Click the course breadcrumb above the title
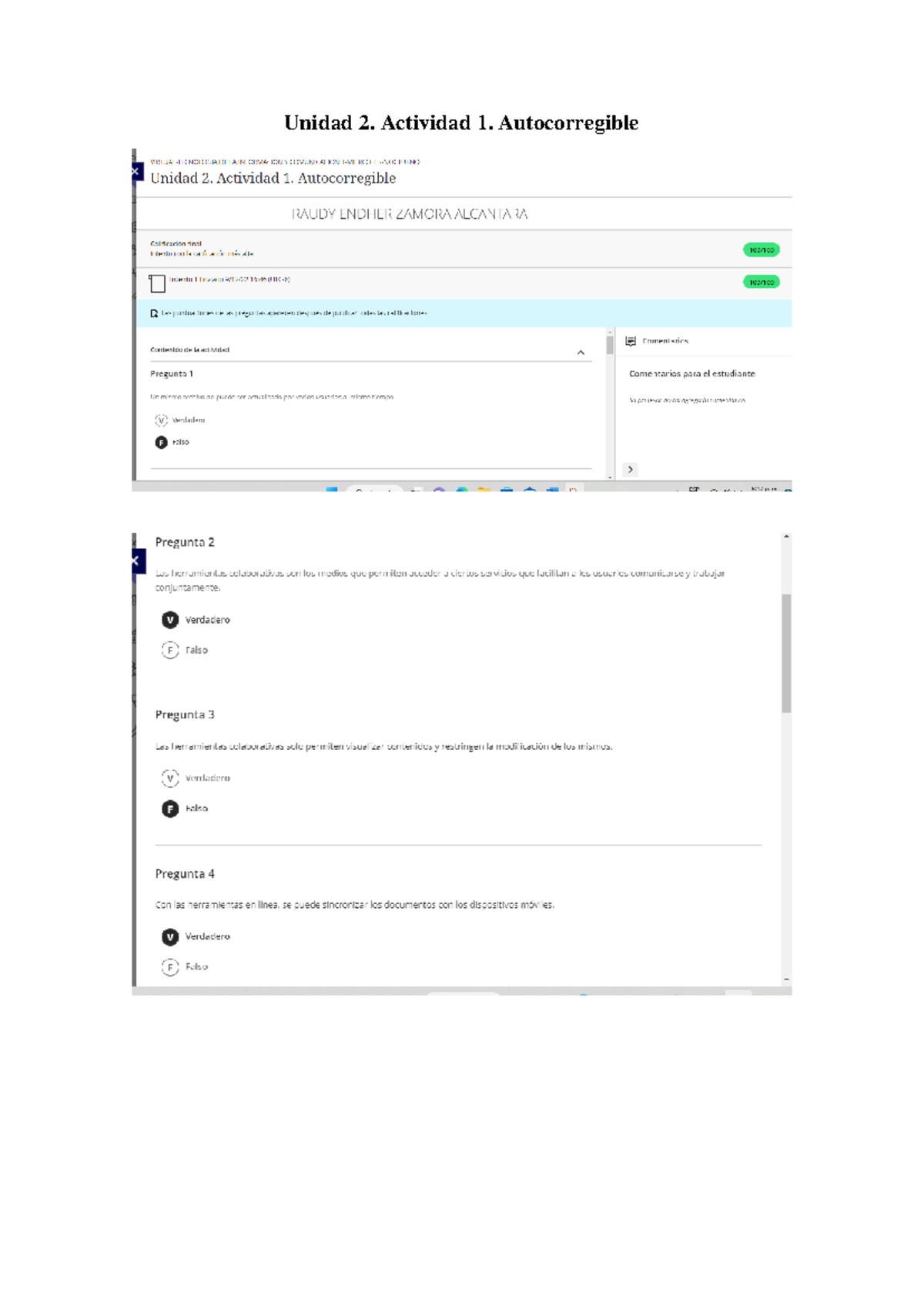The width and height of the screenshot is (924, 1306). point(285,162)
